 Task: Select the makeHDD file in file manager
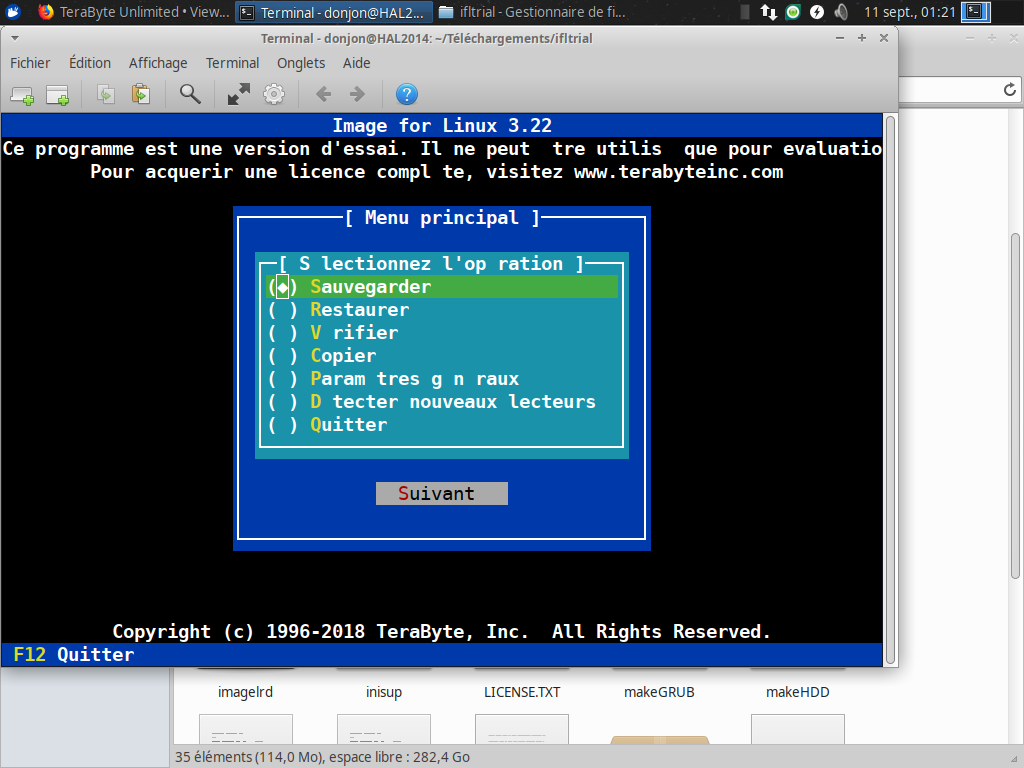coord(797,692)
